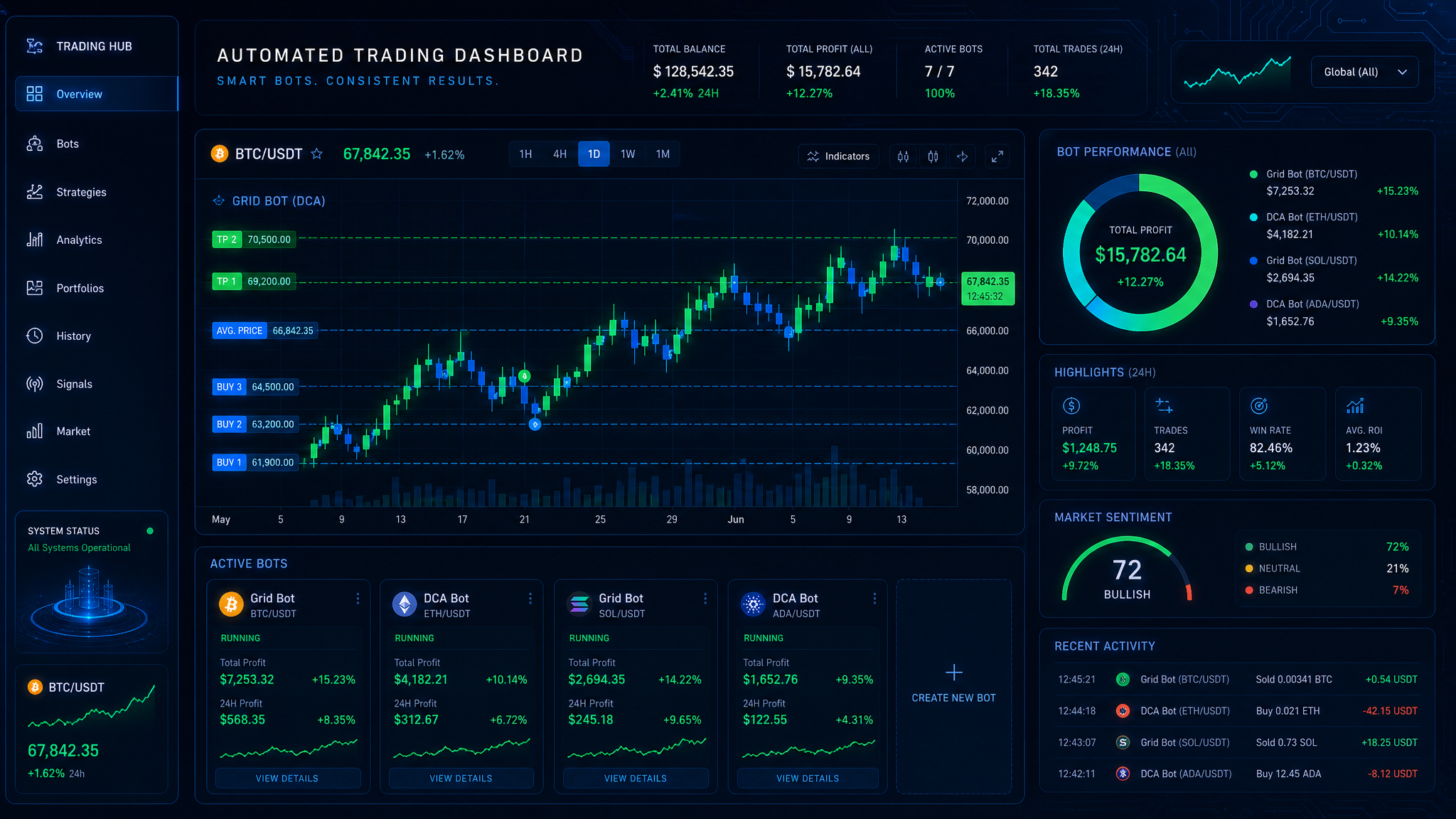This screenshot has width=1456, height=819.
Task: Click the BUY 2 63,200.00 level marker
Action: pos(255,424)
